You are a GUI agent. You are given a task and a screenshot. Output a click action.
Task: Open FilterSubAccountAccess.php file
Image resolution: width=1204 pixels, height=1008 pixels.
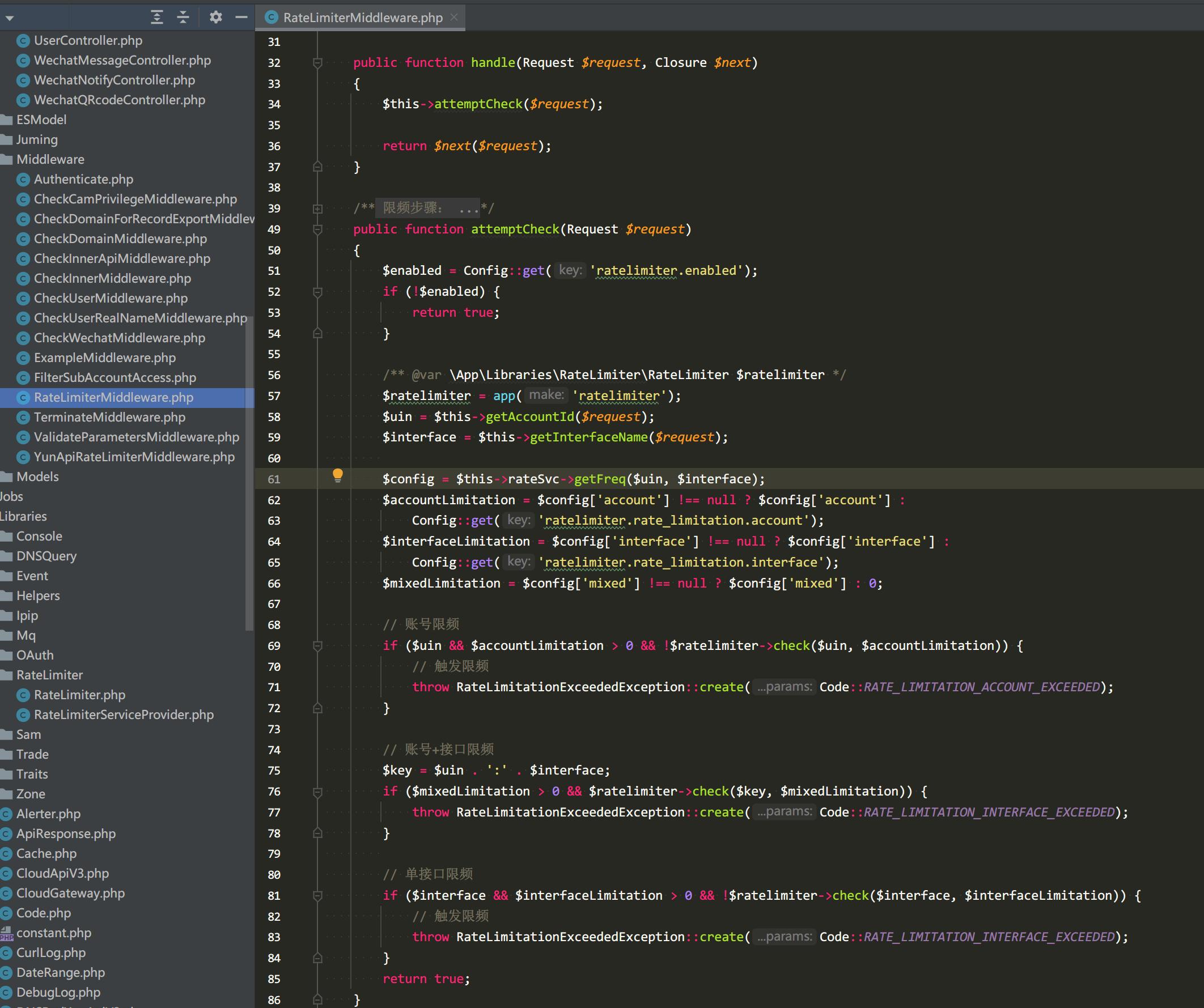115,377
